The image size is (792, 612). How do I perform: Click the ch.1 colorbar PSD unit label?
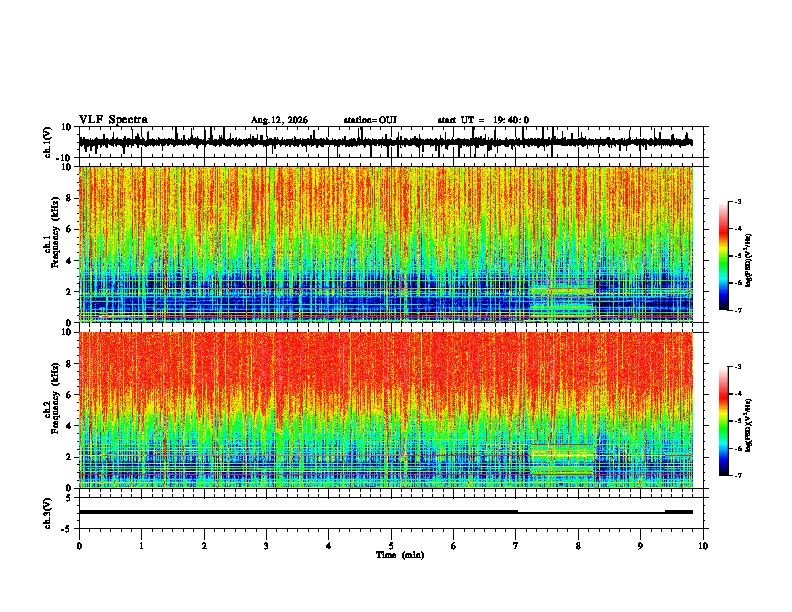tap(749, 261)
